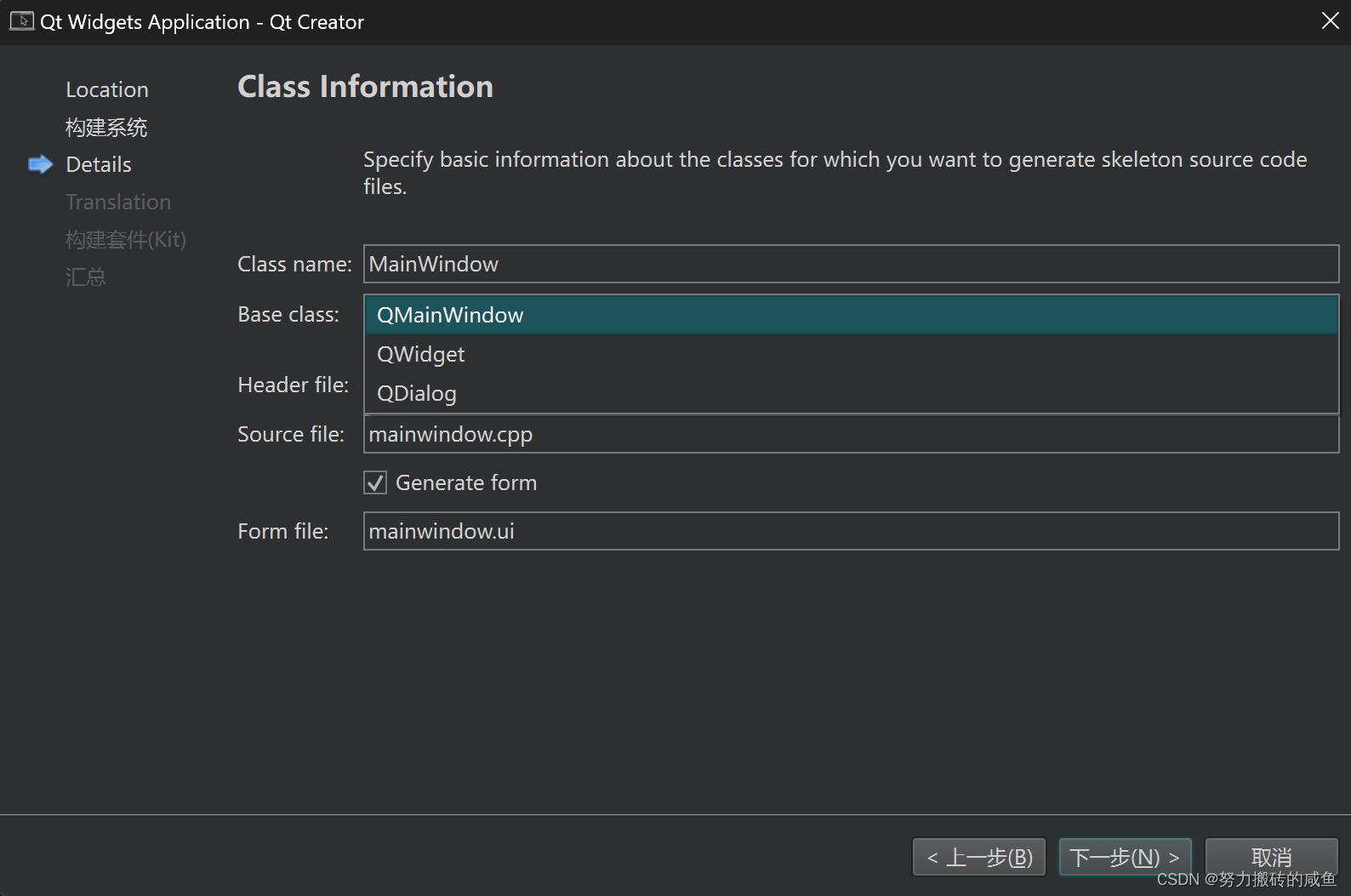Click the Base class: label
Screen dimensions: 1351x896
point(288,315)
